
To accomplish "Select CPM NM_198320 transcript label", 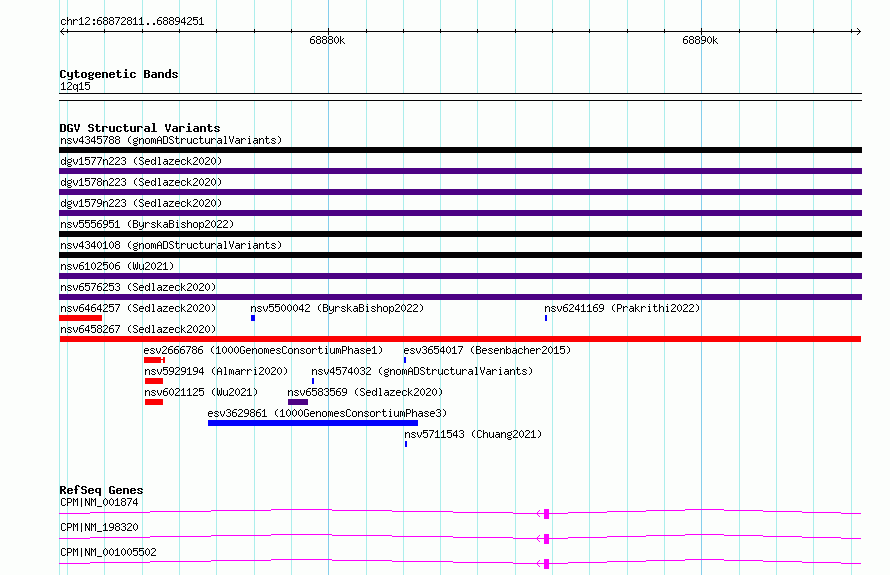I will click(x=99, y=527).
